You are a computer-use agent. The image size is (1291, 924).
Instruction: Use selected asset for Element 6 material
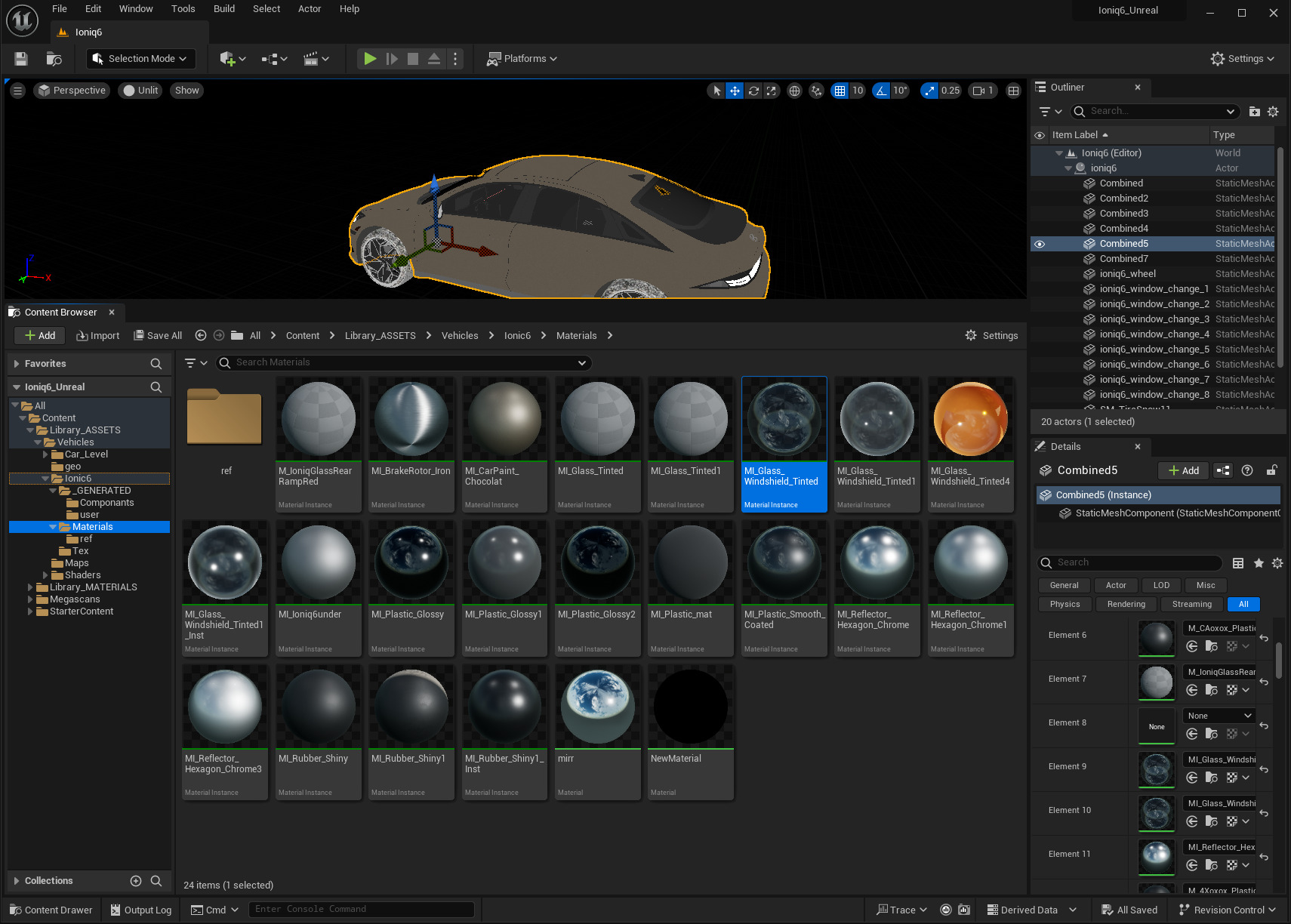click(x=1192, y=646)
